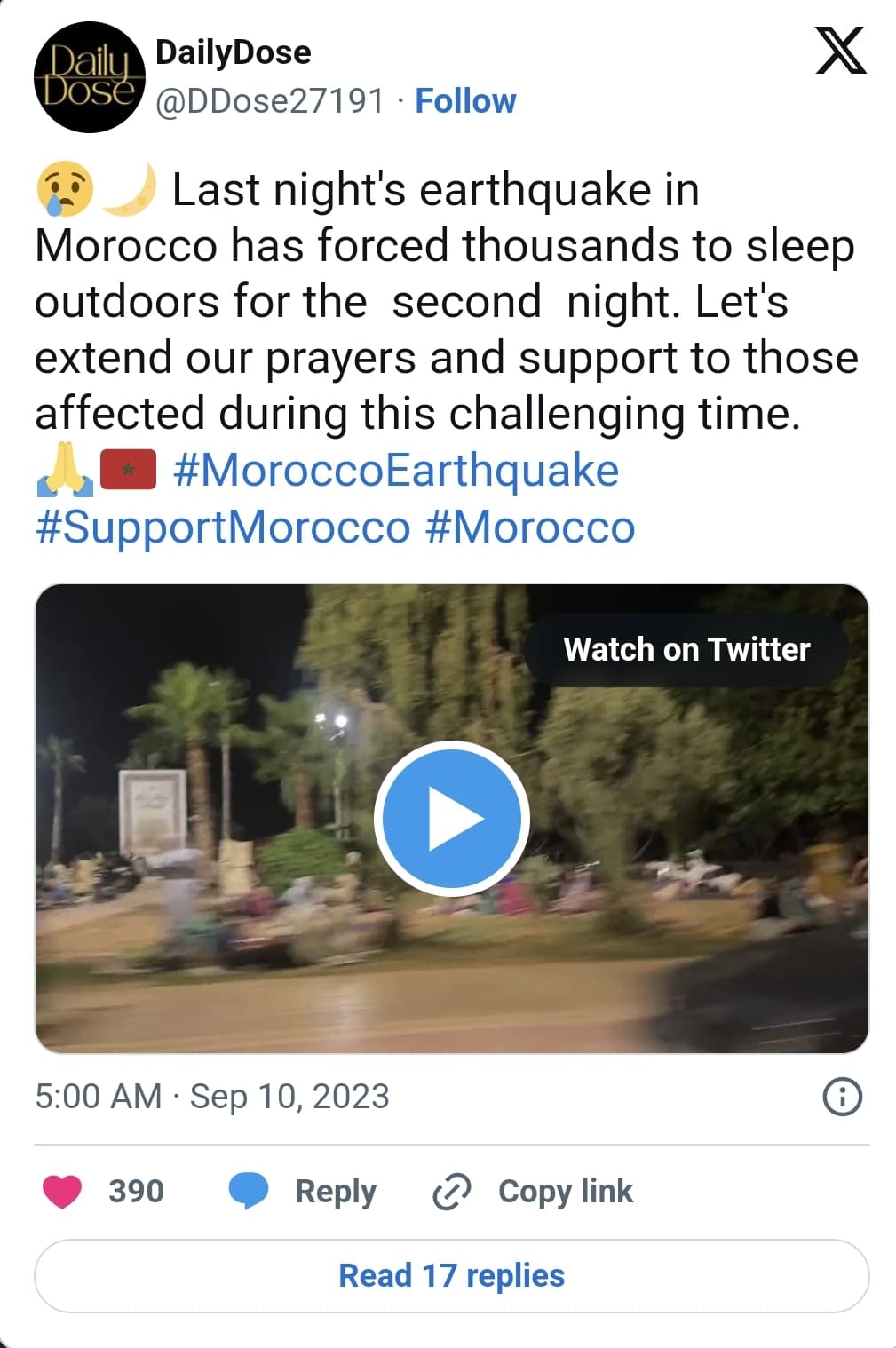Click the tweet timestamp Sep 10, 2023
The width and height of the screenshot is (896, 1348).
[212, 1097]
